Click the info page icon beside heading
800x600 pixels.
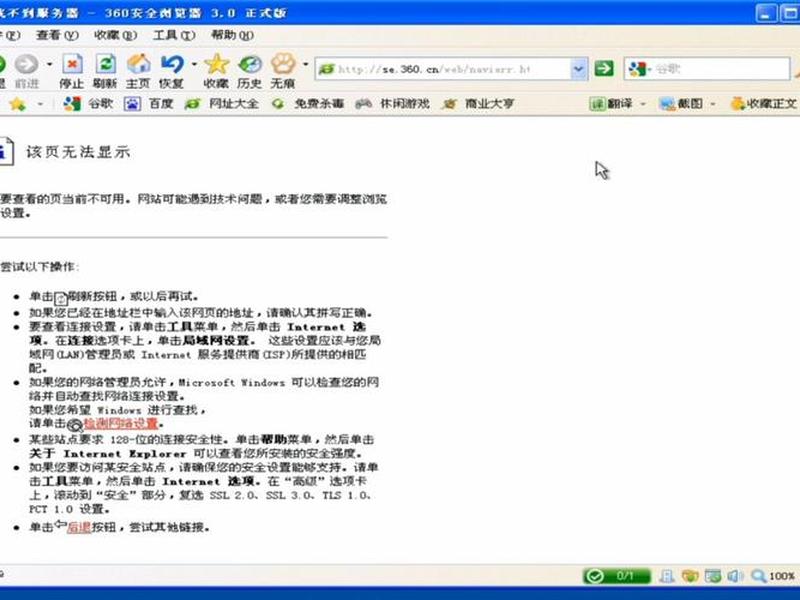6,152
